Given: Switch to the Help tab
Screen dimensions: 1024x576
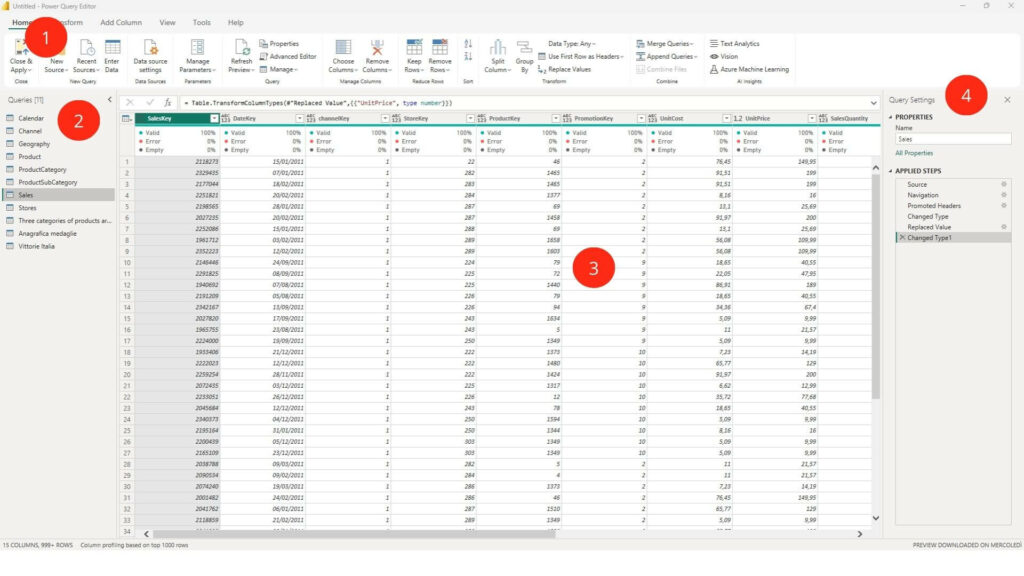Looking at the screenshot, I should click(x=235, y=22).
